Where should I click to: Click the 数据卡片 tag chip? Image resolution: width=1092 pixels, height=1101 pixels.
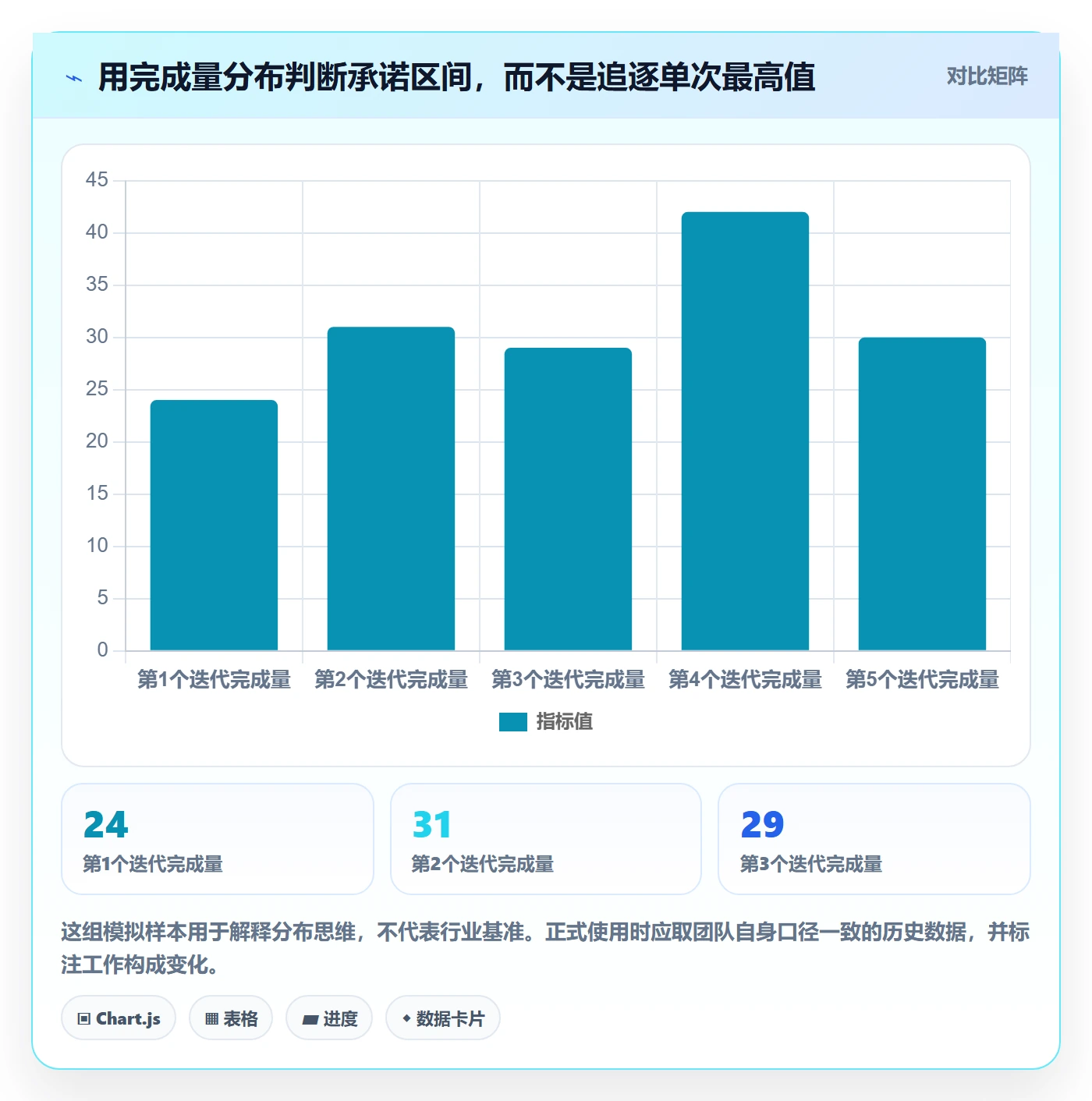click(x=443, y=1018)
